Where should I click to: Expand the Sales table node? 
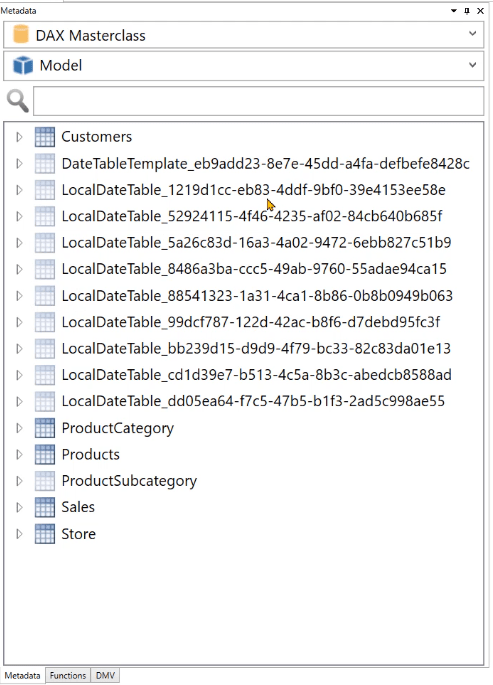(x=19, y=507)
